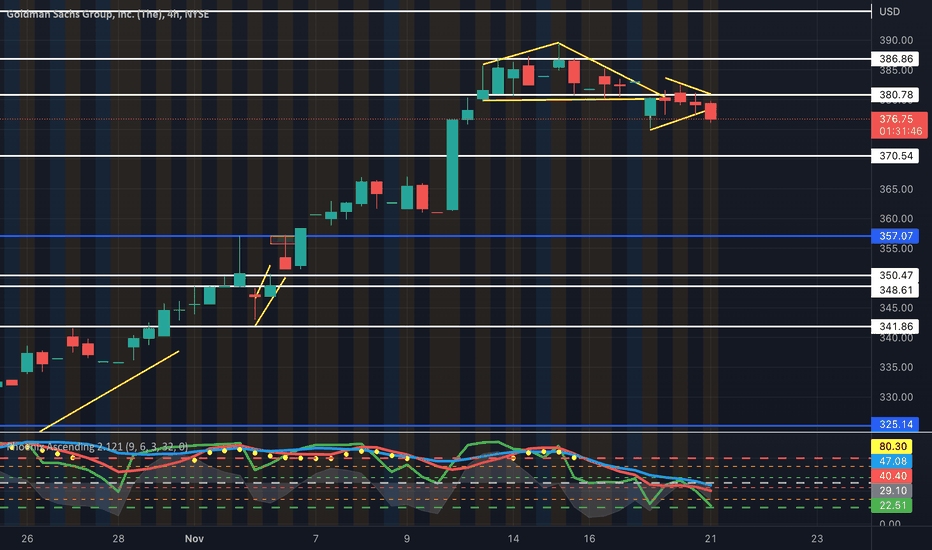Viewport: 932px width, 550px height.
Task: Click the Phoenix Ascending indicator title
Action: (97, 447)
